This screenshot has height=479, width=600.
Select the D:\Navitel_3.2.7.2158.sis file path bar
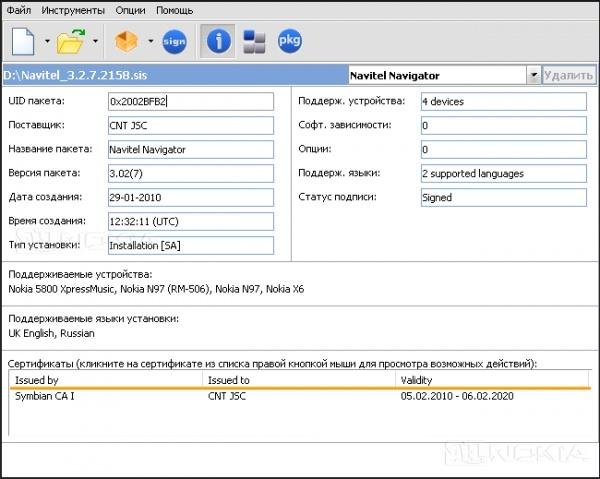[x=175, y=75]
